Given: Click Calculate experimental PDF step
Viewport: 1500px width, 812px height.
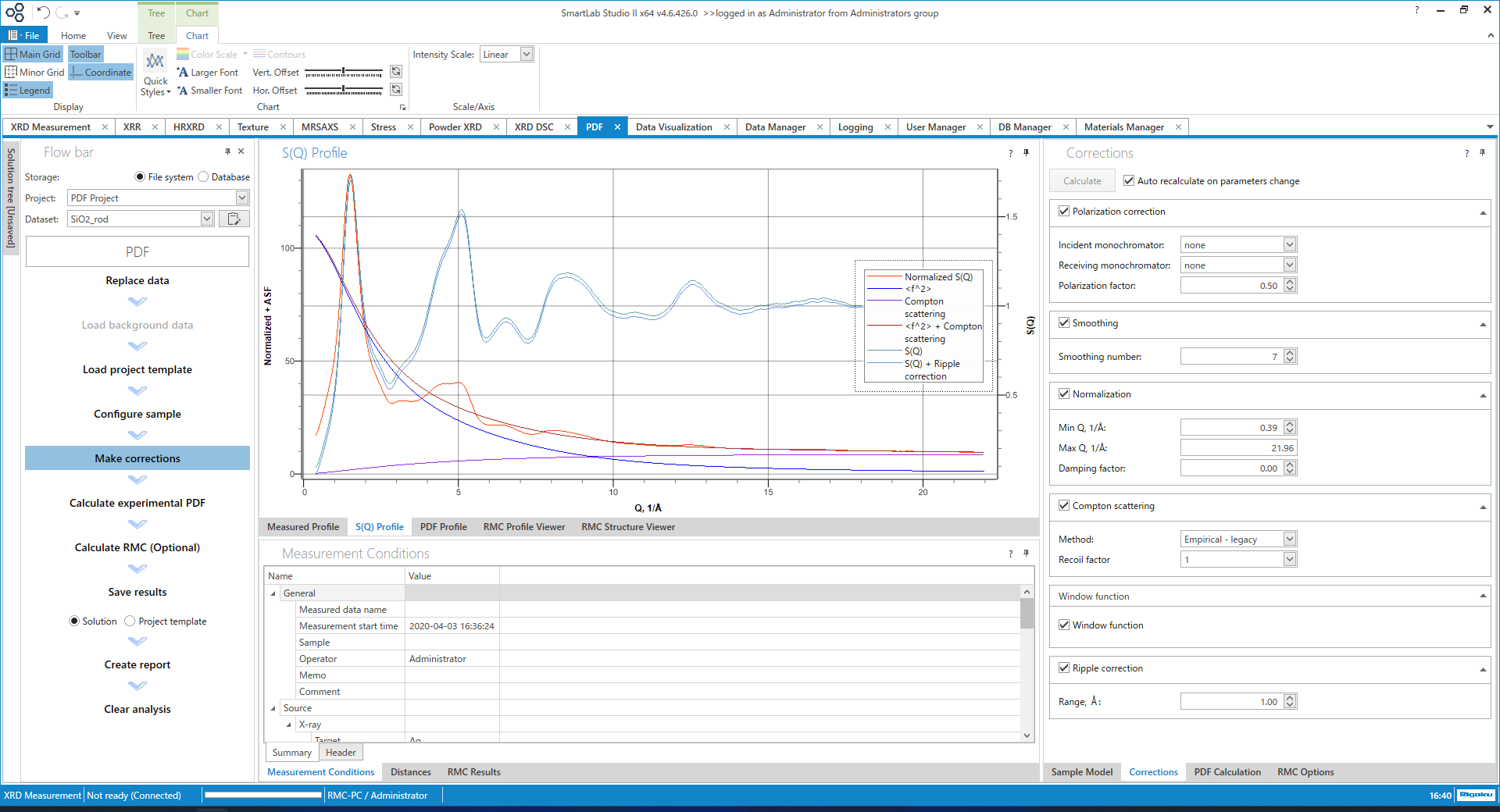Looking at the screenshot, I should click(137, 503).
